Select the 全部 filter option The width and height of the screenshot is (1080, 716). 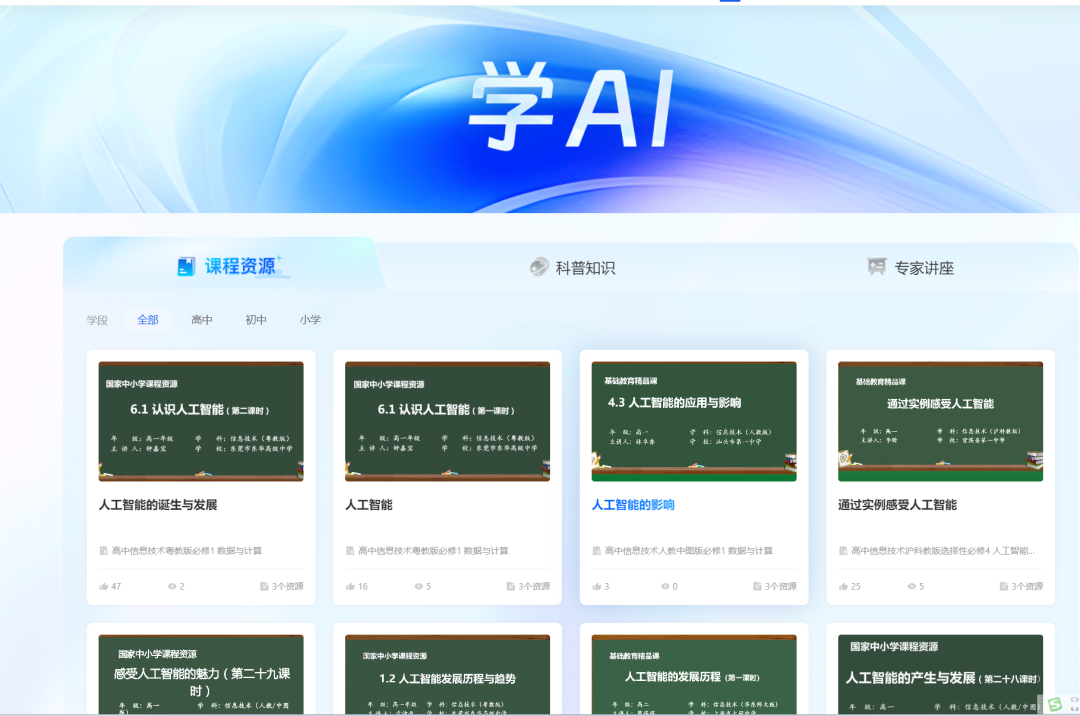[147, 319]
